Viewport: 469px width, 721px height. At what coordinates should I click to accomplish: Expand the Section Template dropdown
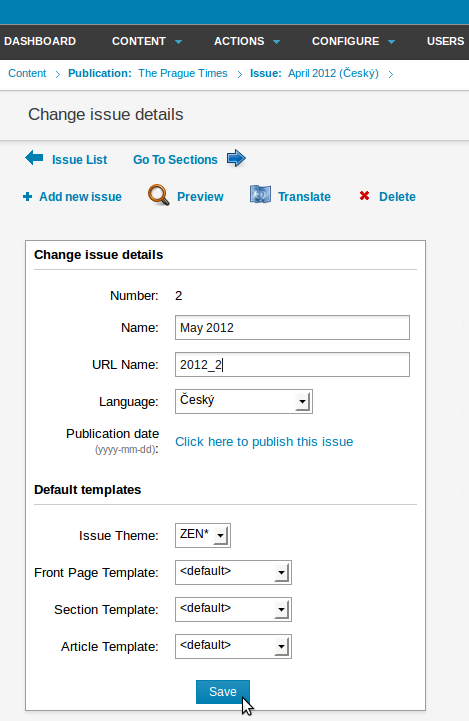pyautogui.click(x=233, y=609)
